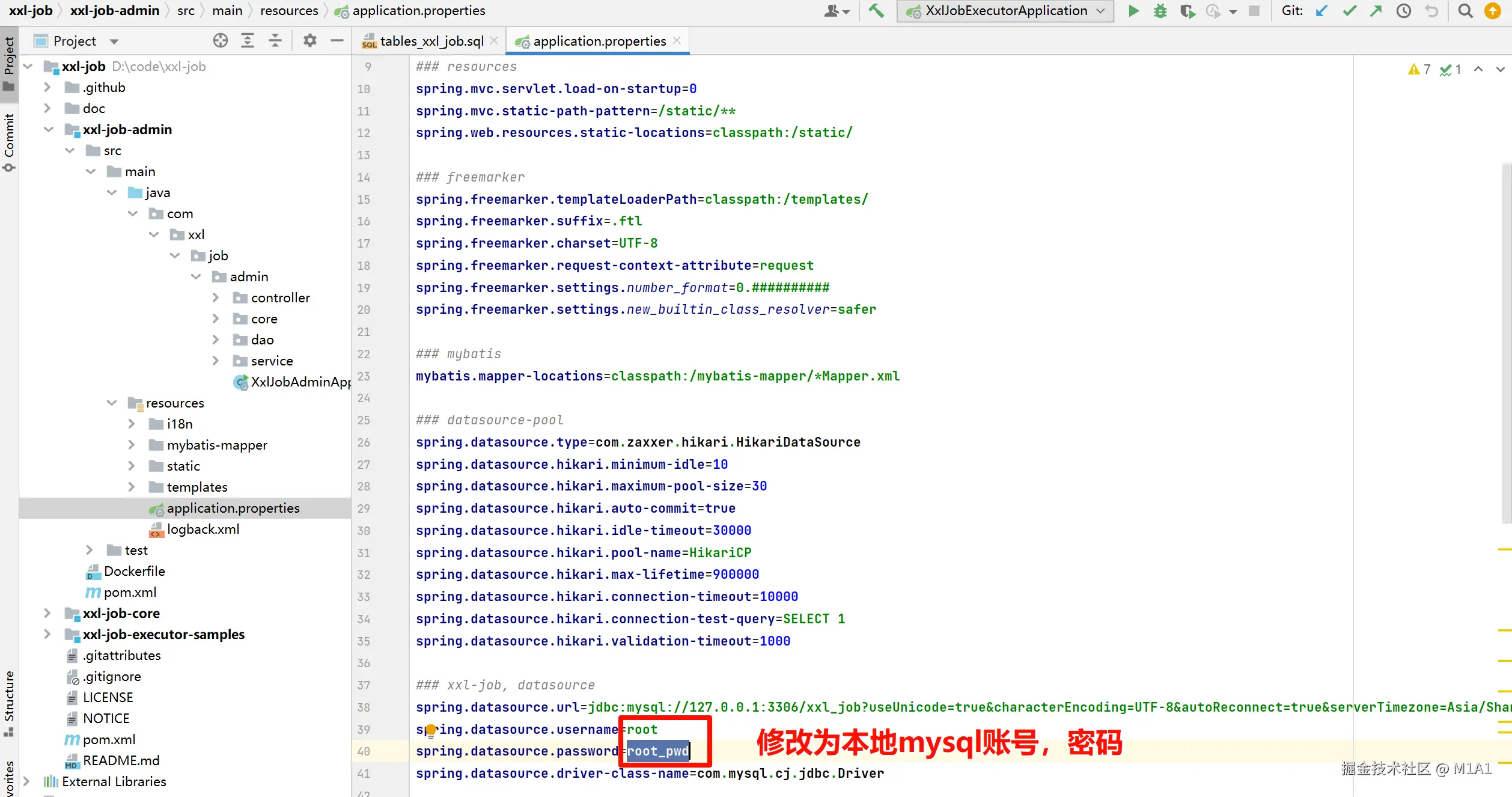
Task: Expand the controller package folder
Action: coord(216,298)
